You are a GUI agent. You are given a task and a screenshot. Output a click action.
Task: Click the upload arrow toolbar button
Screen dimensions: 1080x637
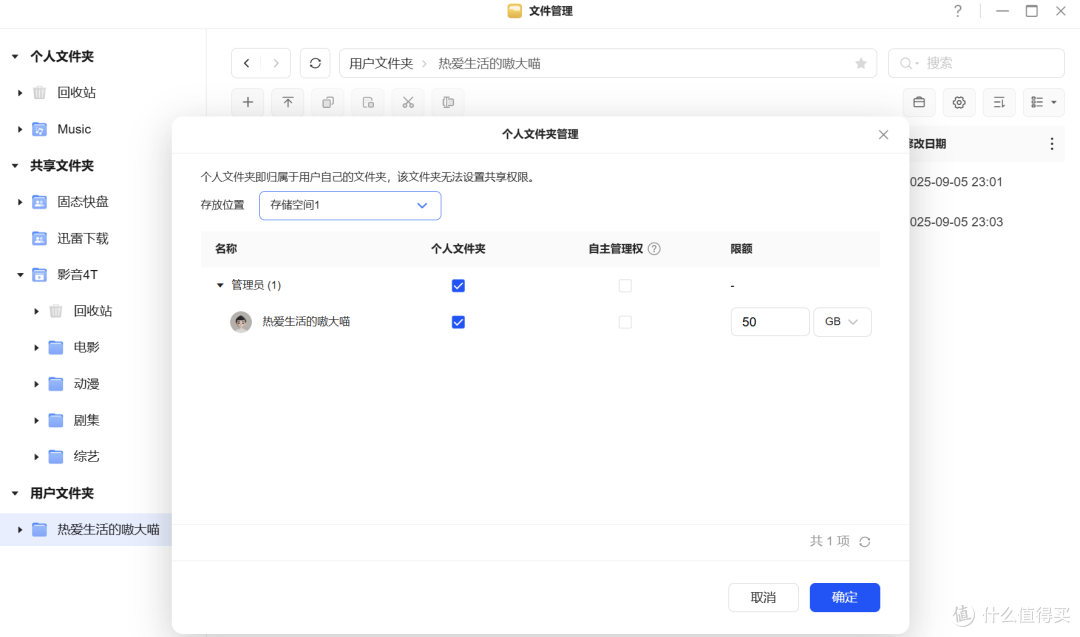point(288,103)
